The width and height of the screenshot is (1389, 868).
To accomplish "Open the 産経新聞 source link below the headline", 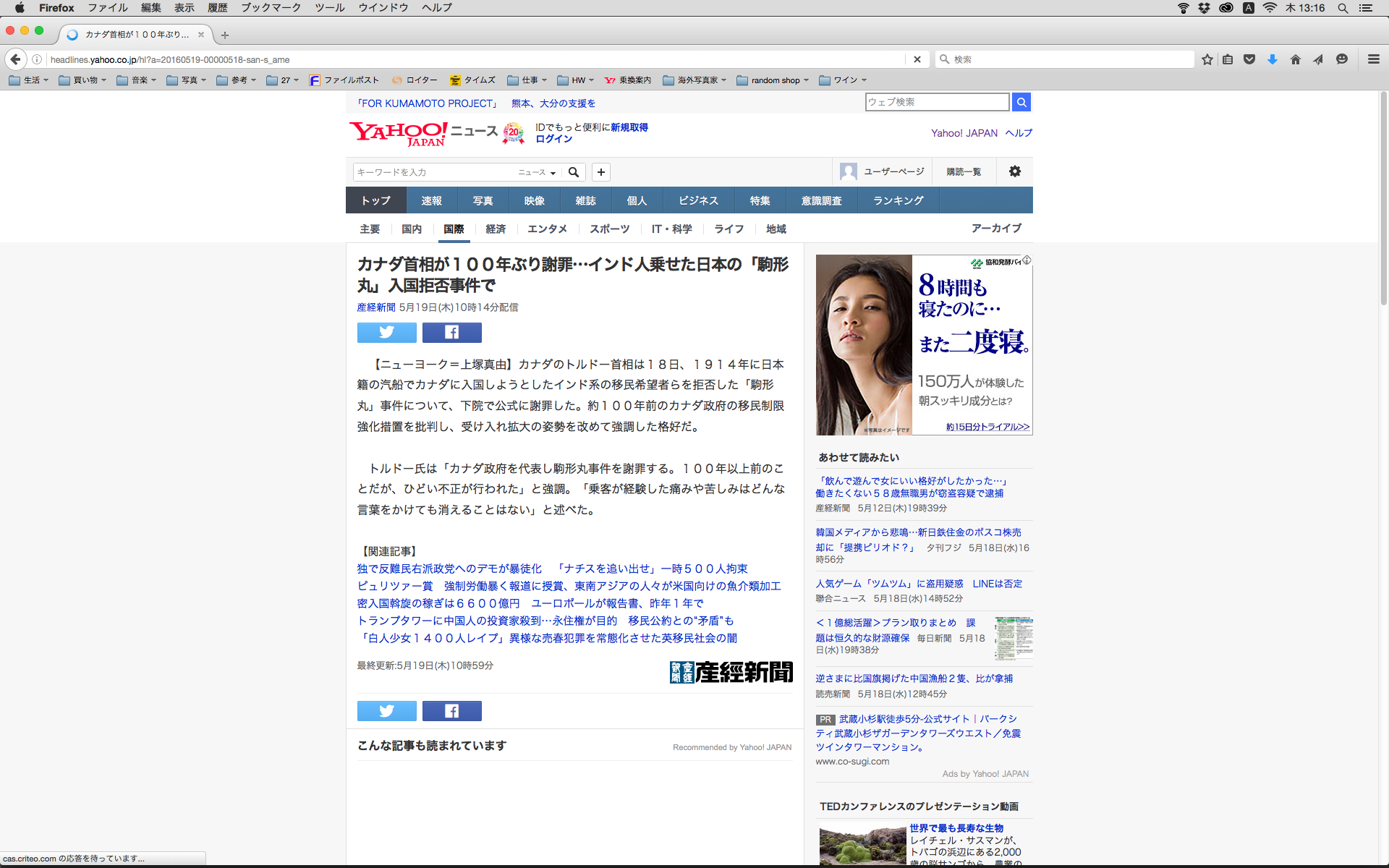I will click(x=375, y=307).
